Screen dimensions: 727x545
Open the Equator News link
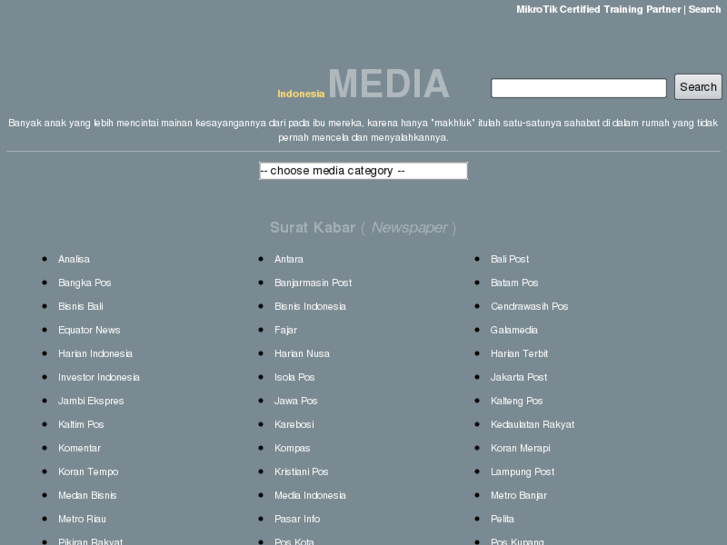(89, 330)
